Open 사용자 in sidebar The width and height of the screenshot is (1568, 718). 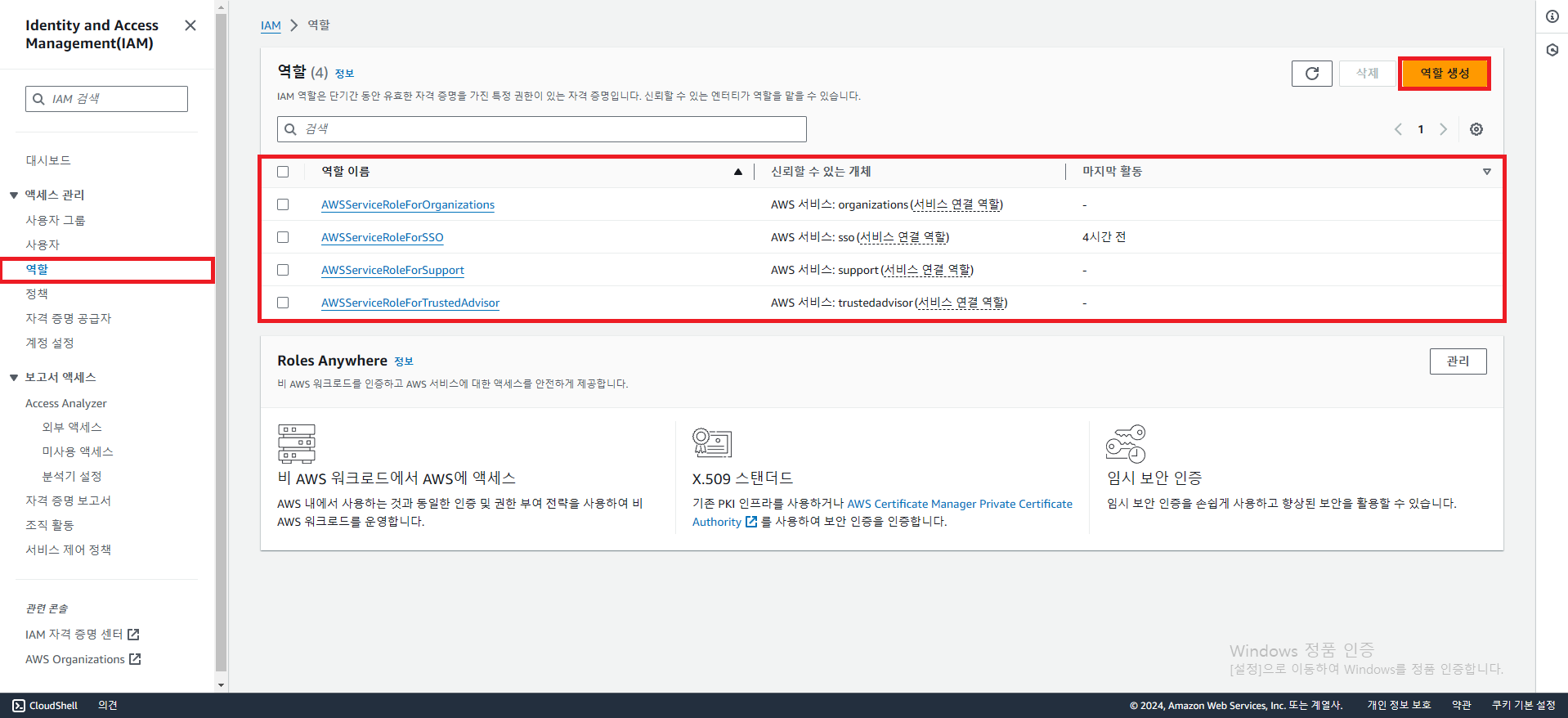click(43, 245)
